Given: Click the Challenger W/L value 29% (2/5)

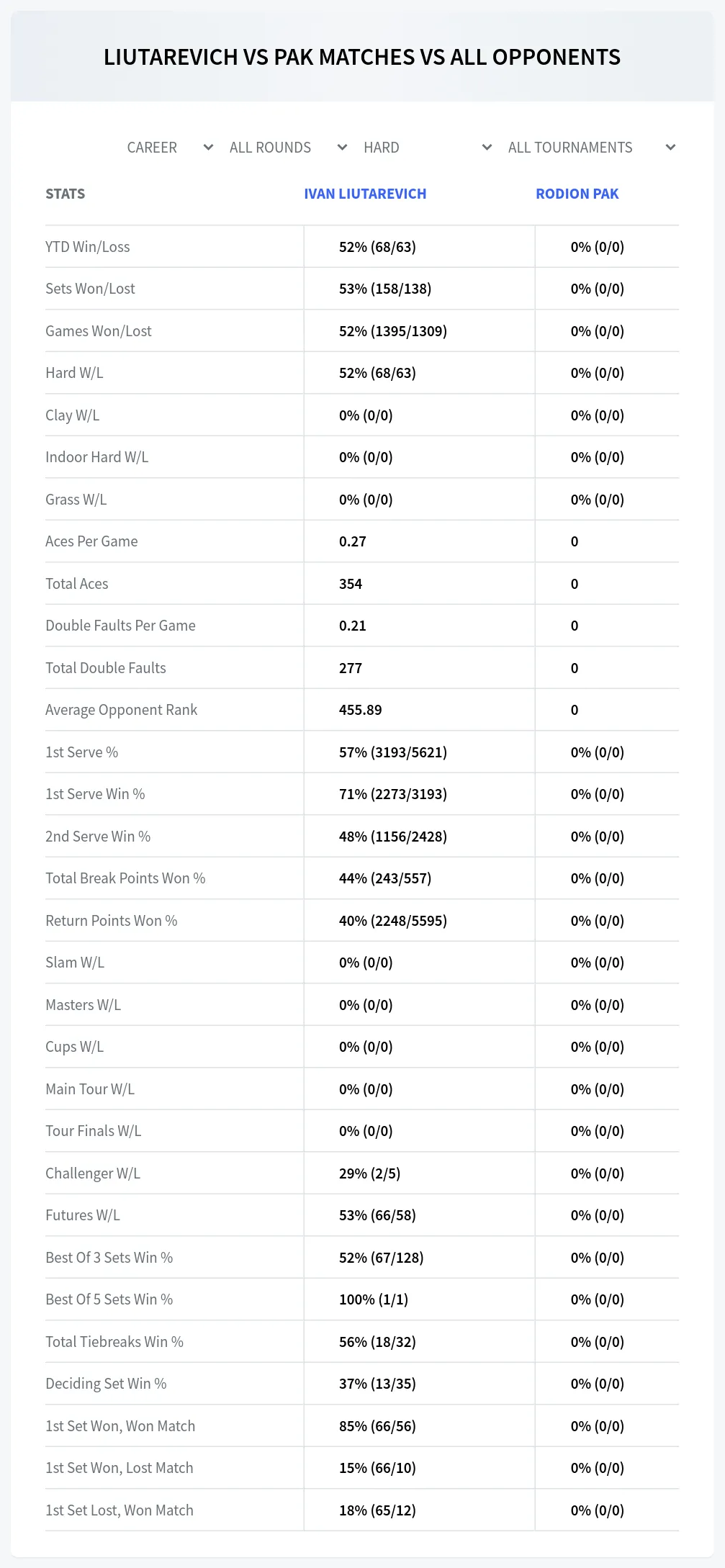Looking at the screenshot, I should pos(370,1173).
